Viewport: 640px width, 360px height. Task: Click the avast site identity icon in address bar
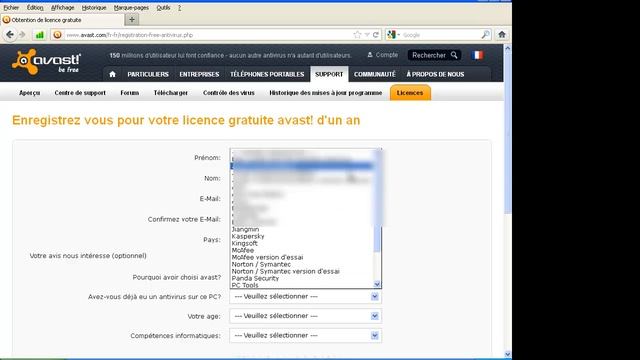tap(58, 35)
